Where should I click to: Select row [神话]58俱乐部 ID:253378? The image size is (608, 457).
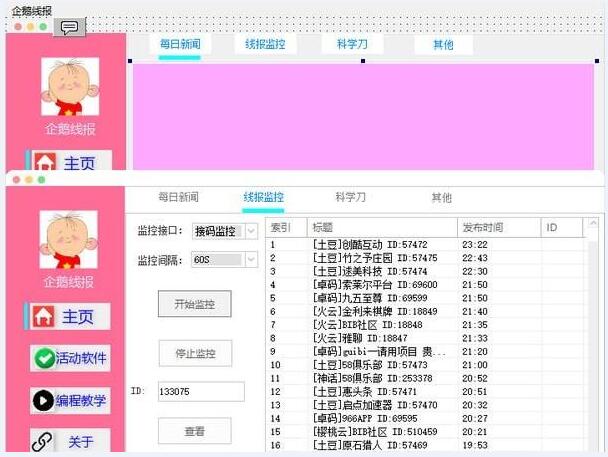coord(427,378)
